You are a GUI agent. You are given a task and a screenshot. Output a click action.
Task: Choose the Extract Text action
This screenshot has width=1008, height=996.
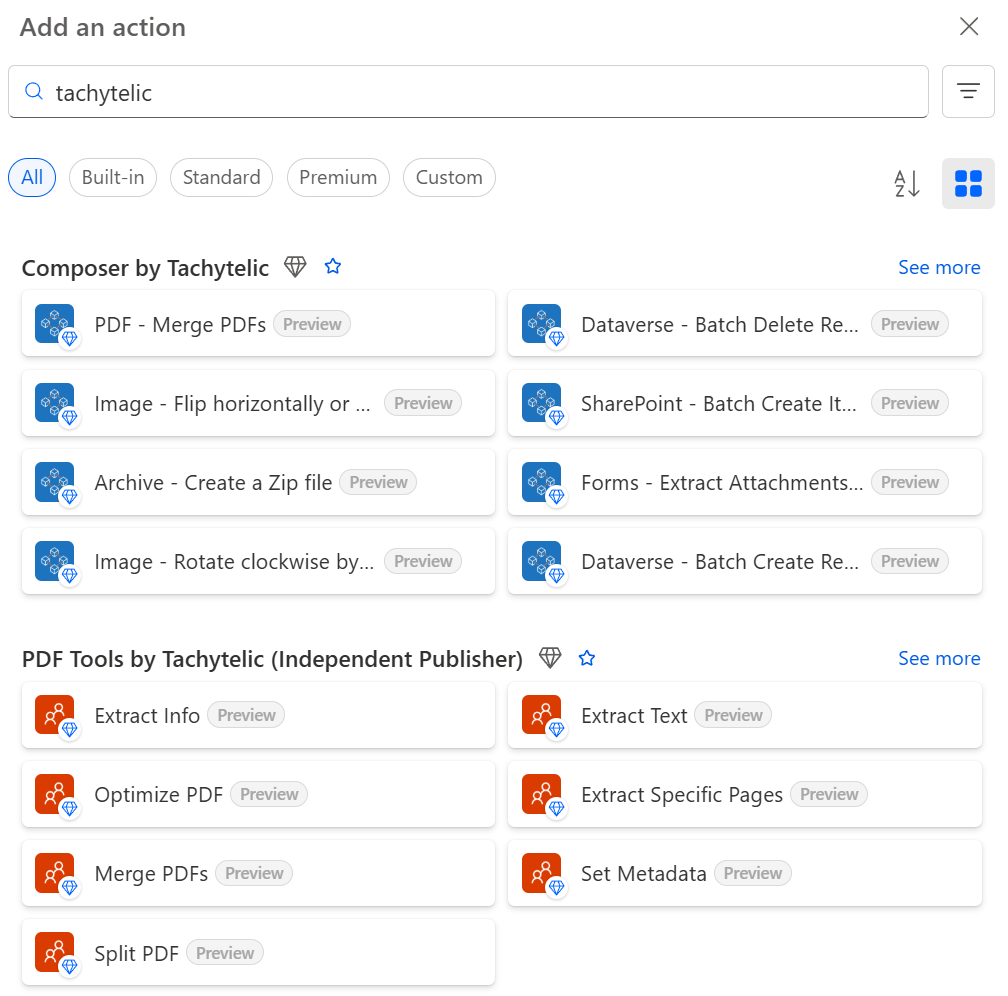pos(745,715)
